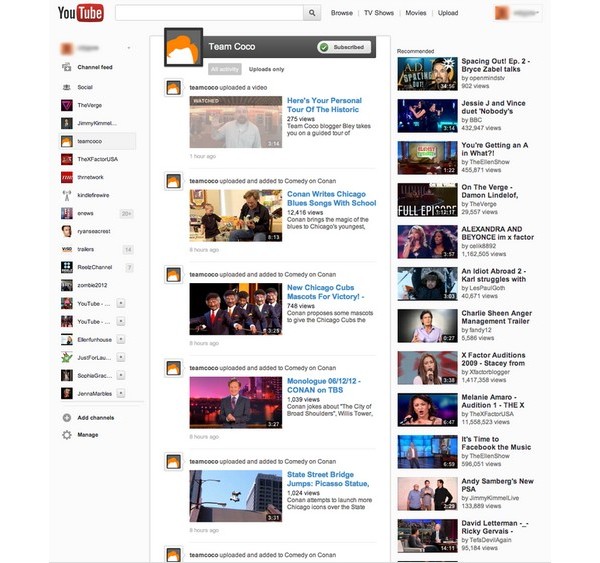Open the TV Shows link

pyautogui.click(x=379, y=13)
